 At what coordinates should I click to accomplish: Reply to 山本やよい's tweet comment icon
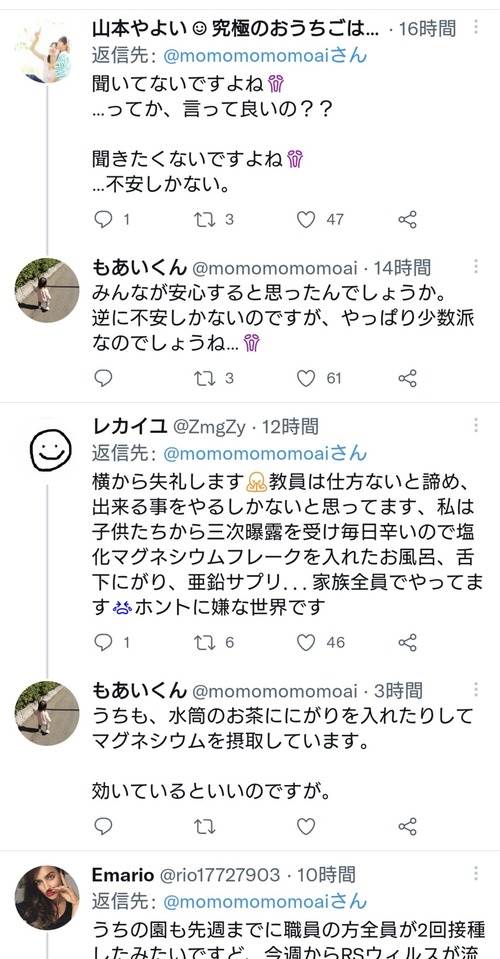pyautogui.click(x=103, y=219)
